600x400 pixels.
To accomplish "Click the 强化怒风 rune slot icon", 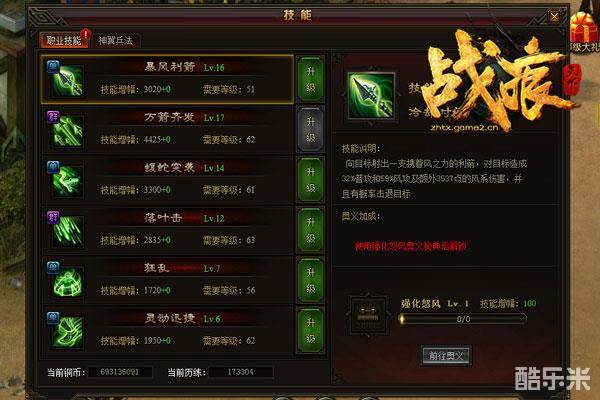I will click(368, 315).
